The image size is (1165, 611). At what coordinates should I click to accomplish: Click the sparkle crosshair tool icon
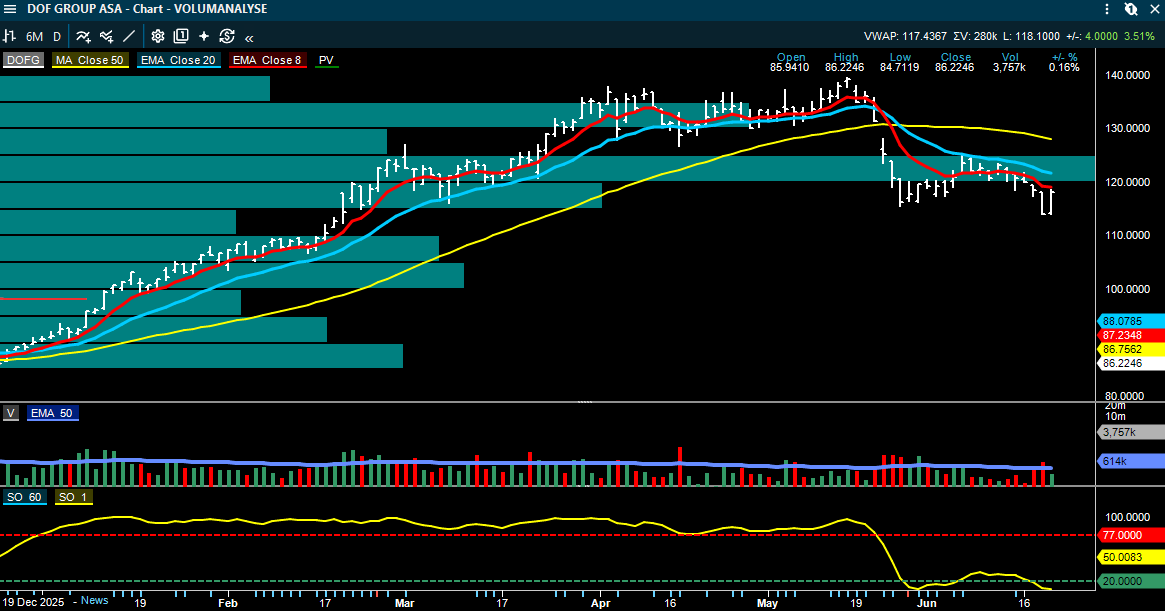point(204,36)
